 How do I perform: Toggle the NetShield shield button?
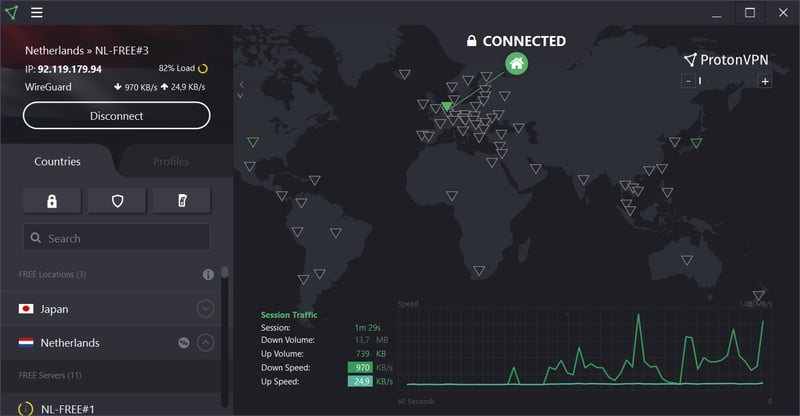point(117,201)
